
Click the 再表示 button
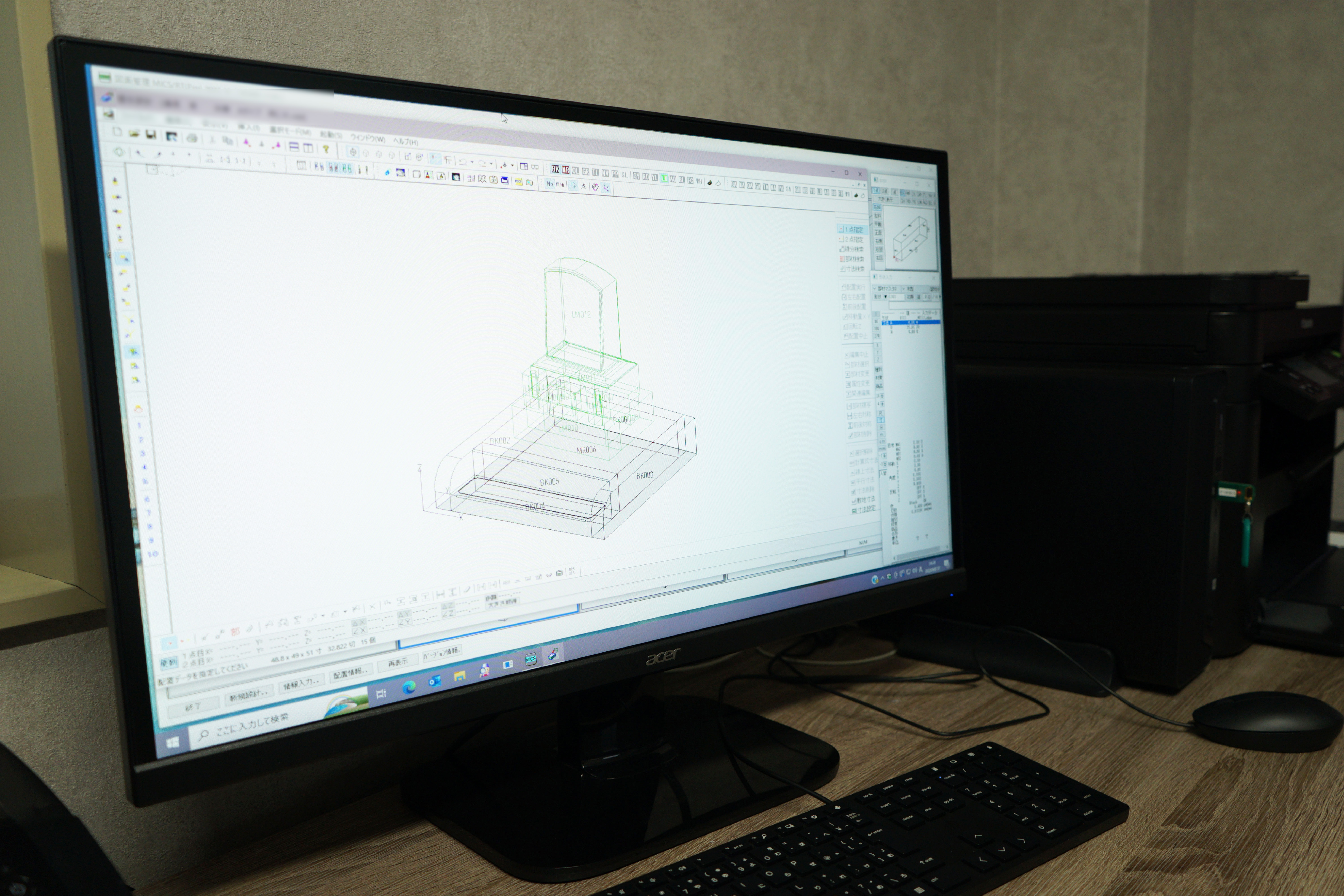click(x=398, y=663)
